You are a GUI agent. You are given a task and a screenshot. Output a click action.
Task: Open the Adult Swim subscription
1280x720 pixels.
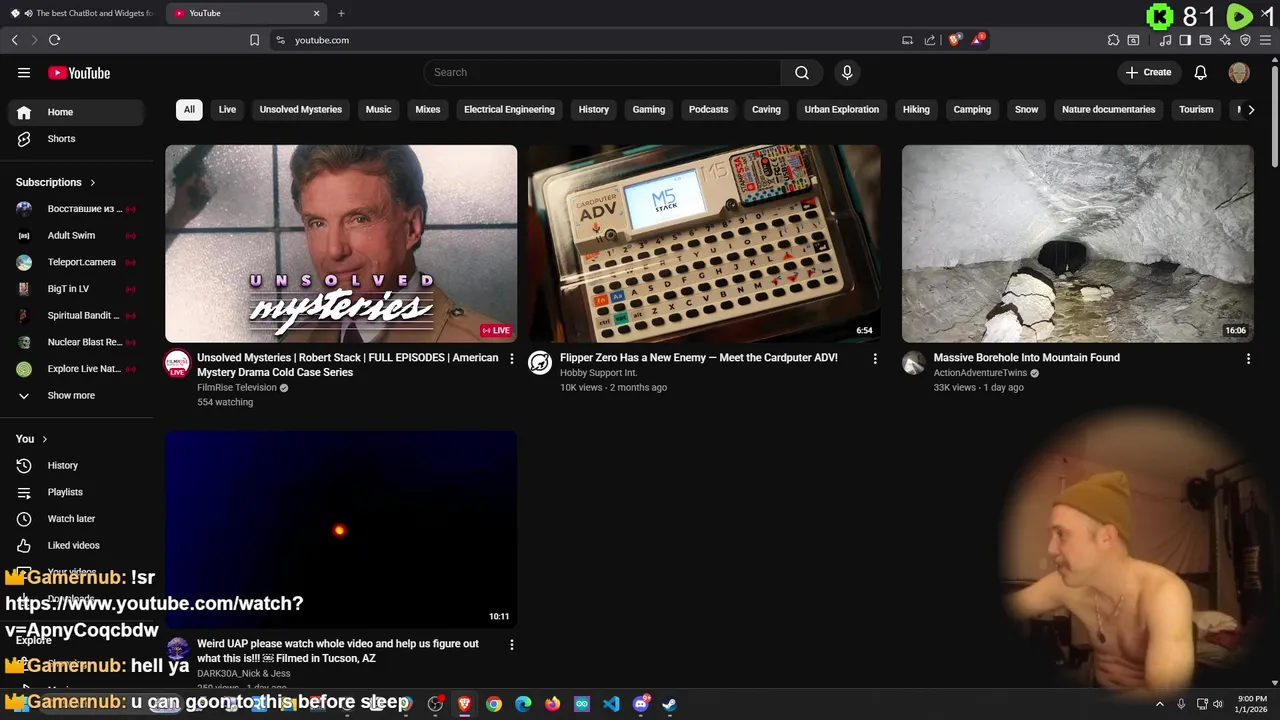click(x=76, y=235)
